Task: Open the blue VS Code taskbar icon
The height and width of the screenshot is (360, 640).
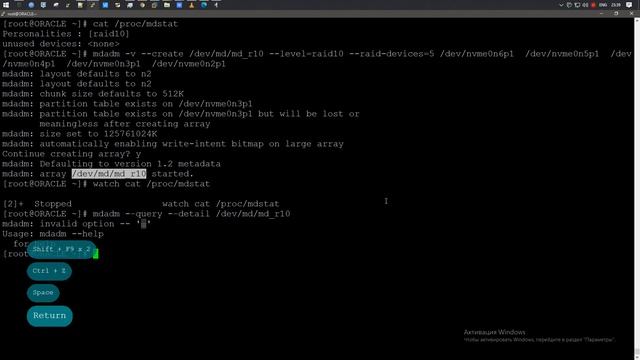Action: tap(105, 5)
